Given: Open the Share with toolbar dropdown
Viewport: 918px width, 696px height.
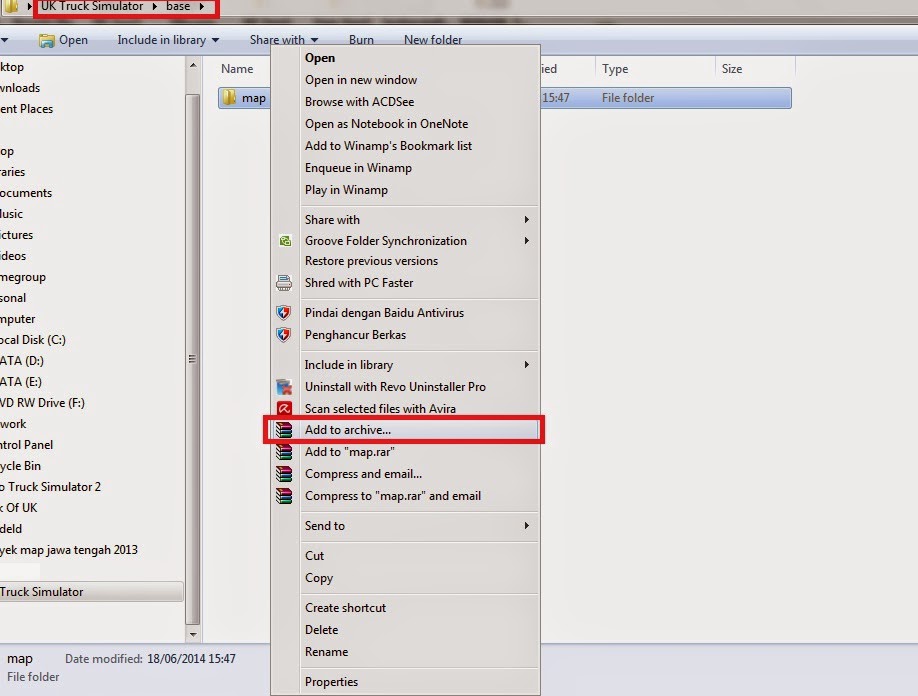Looking at the screenshot, I should click(x=314, y=40).
